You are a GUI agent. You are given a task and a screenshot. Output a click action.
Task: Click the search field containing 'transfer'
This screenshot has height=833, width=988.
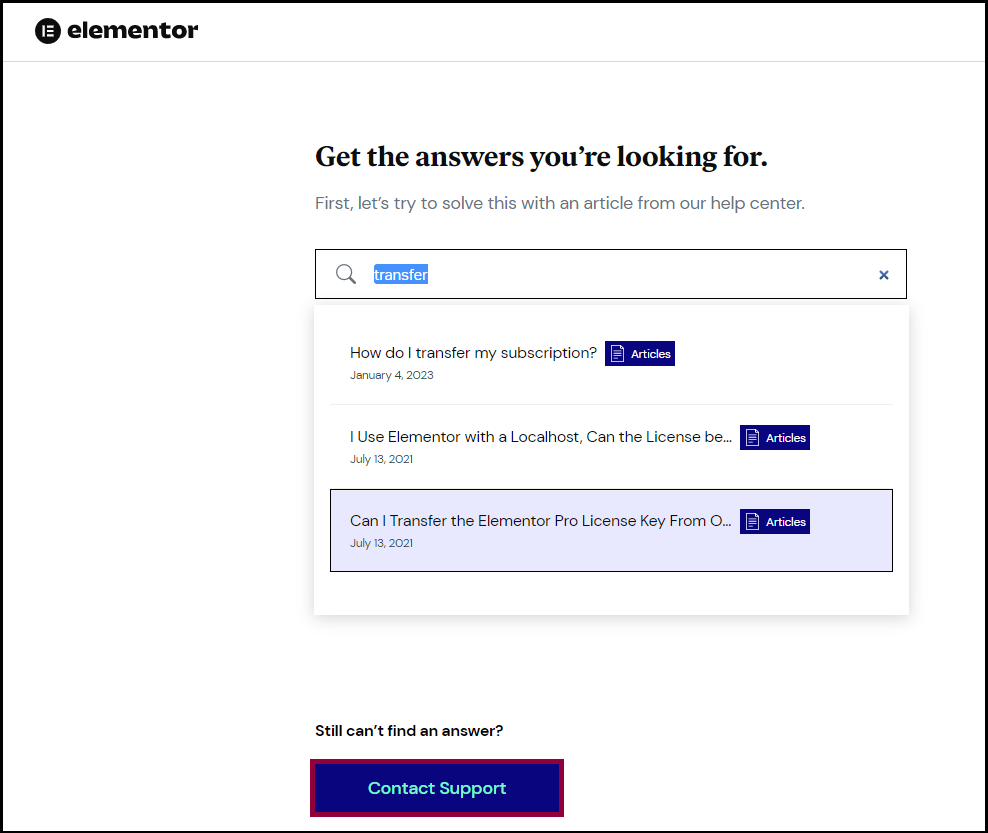611,274
